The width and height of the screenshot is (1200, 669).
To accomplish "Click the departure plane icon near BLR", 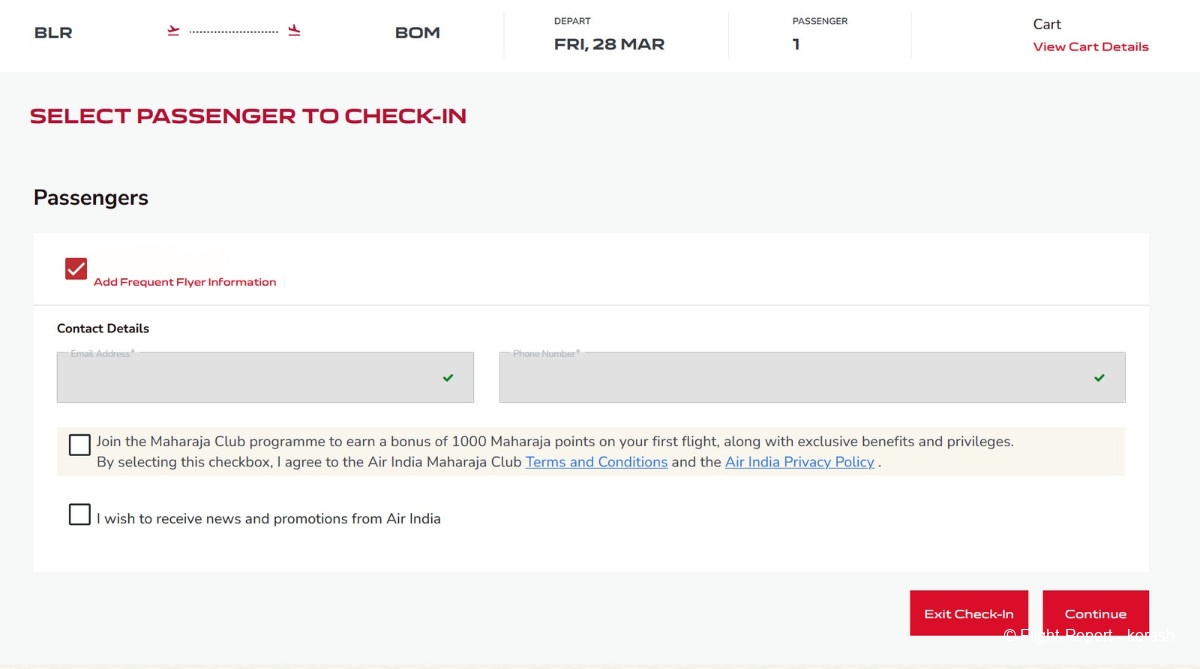I will 173,31.
